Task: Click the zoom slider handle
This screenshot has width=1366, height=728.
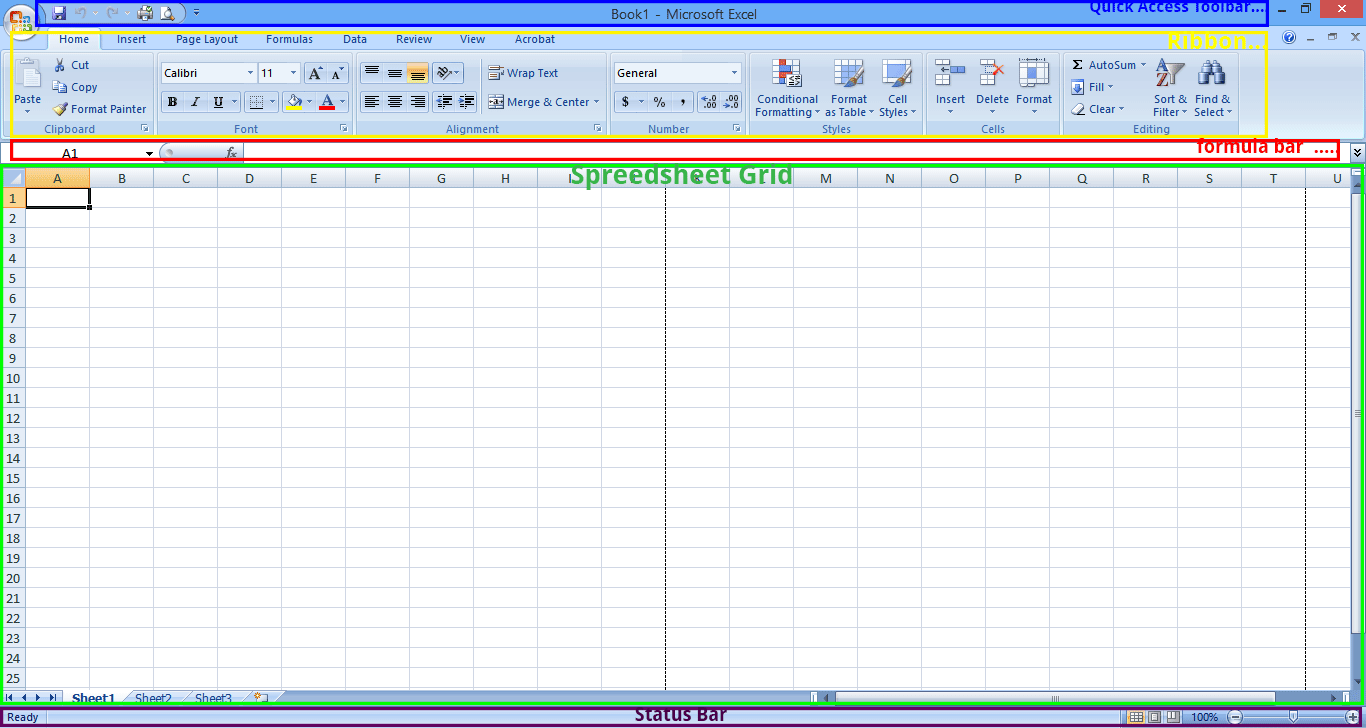Action: coord(1293,717)
